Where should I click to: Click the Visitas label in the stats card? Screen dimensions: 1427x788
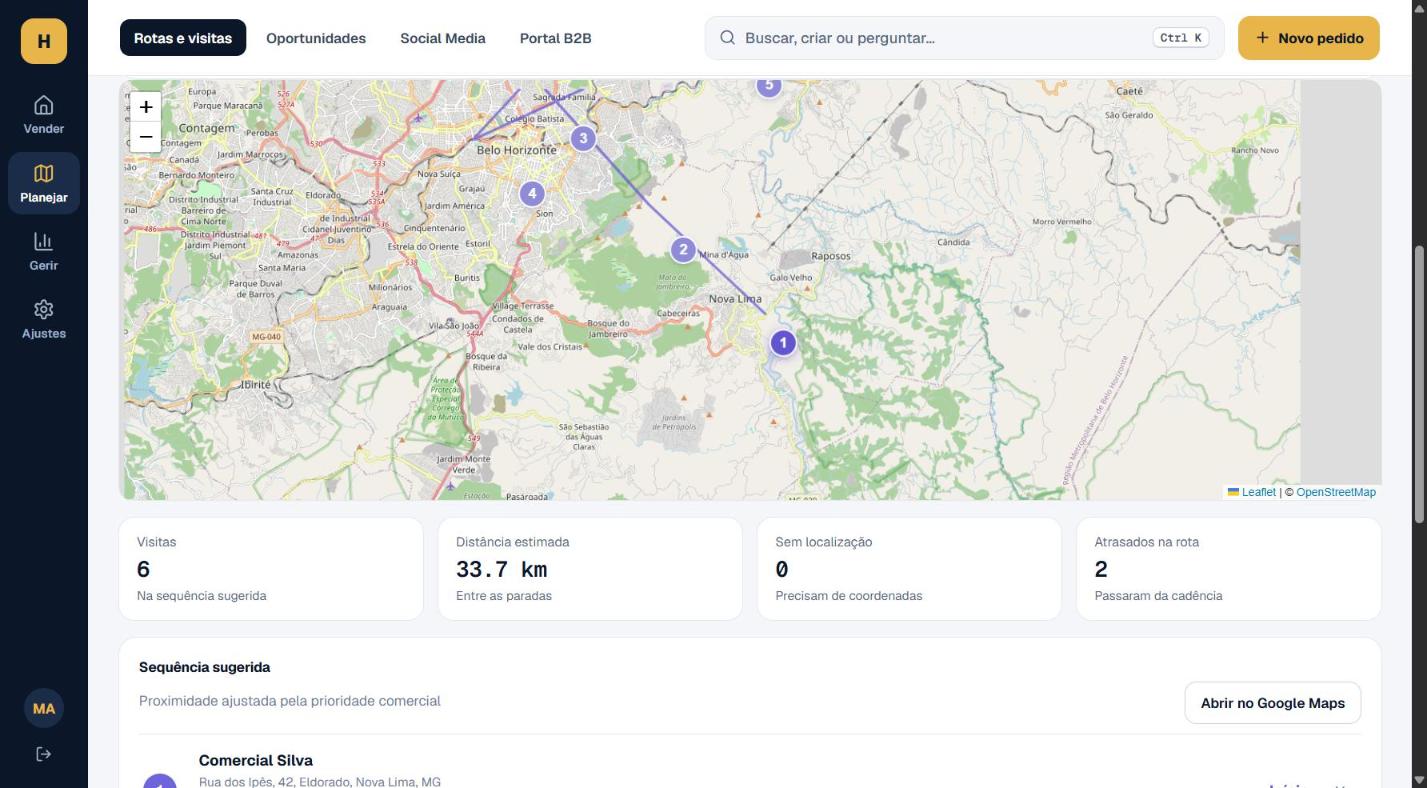point(156,542)
